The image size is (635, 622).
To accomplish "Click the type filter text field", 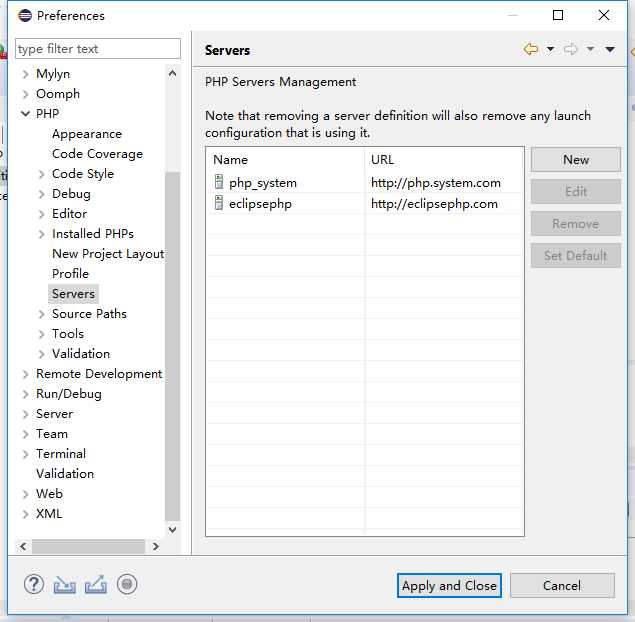I will click(98, 49).
